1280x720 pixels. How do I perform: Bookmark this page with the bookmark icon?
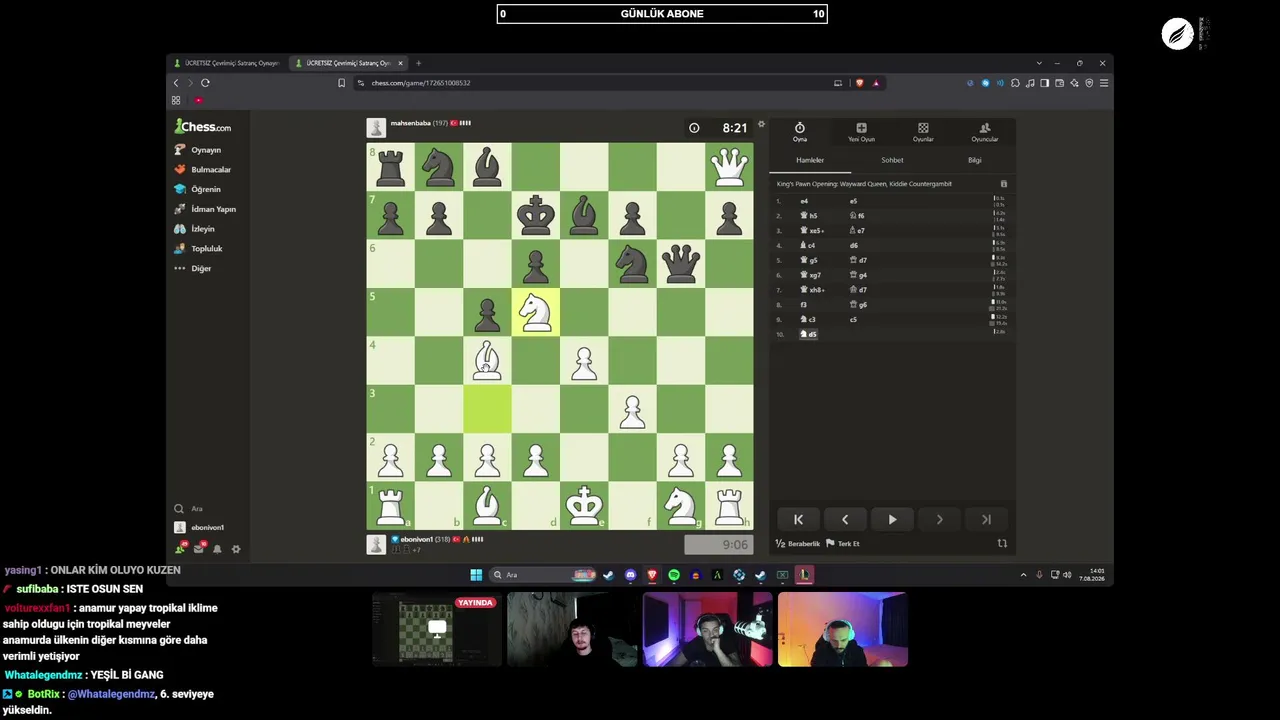click(x=341, y=83)
